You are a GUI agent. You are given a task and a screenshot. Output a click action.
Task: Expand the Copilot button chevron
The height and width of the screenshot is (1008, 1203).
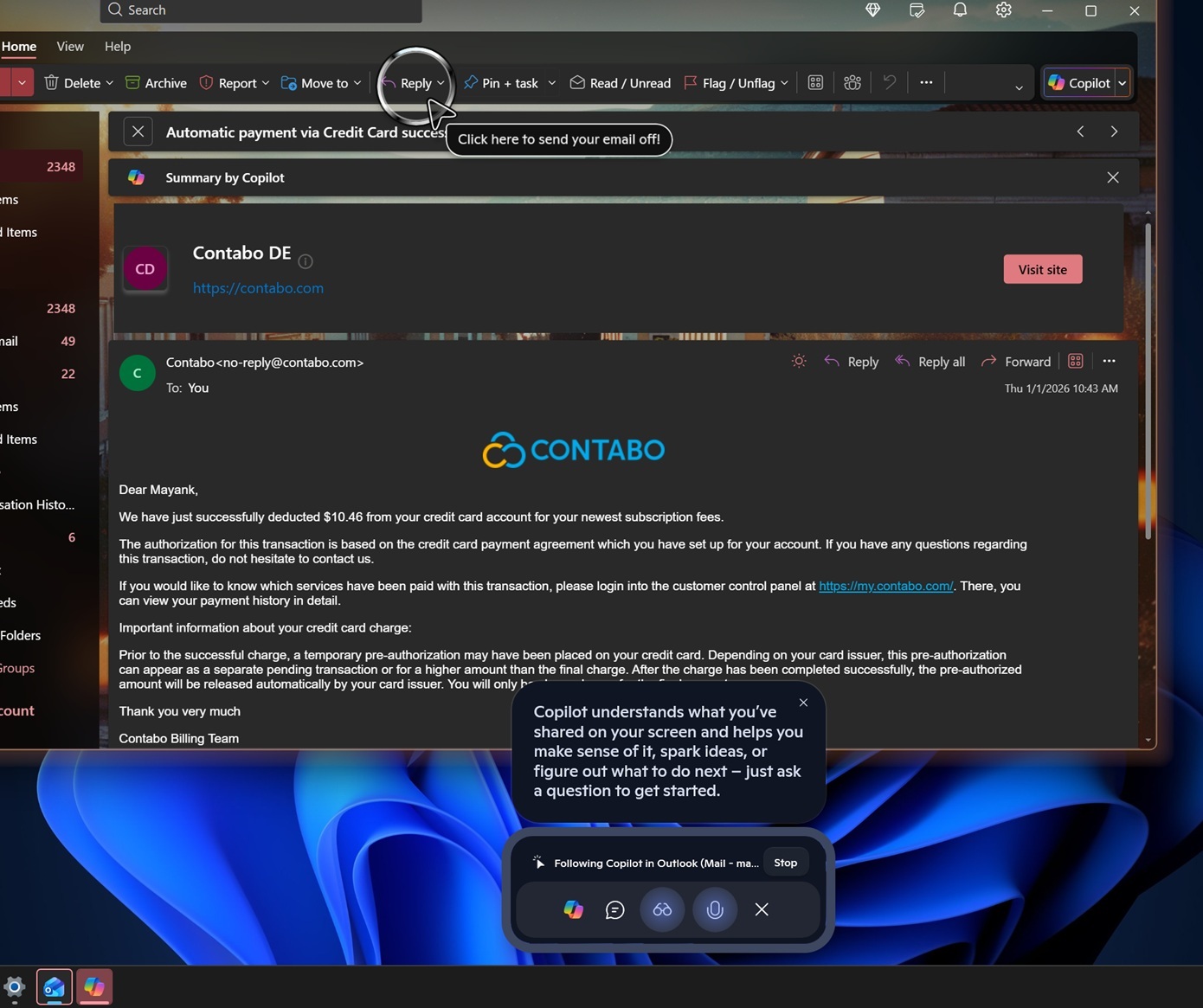pyautogui.click(x=1123, y=82)
